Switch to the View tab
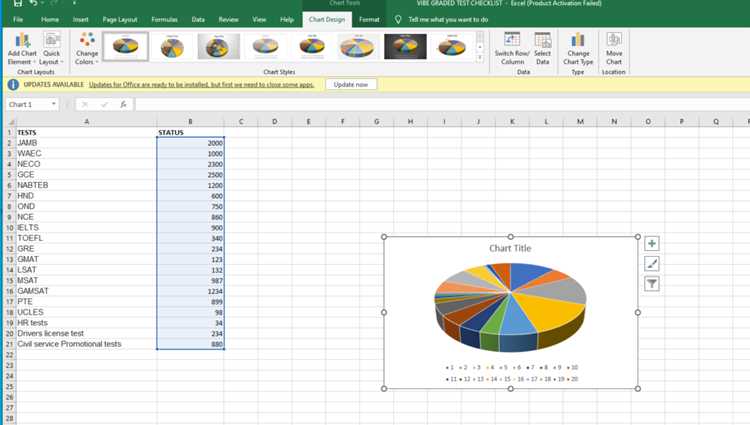This screenshot has height=425, width=750. click(259, 20)
